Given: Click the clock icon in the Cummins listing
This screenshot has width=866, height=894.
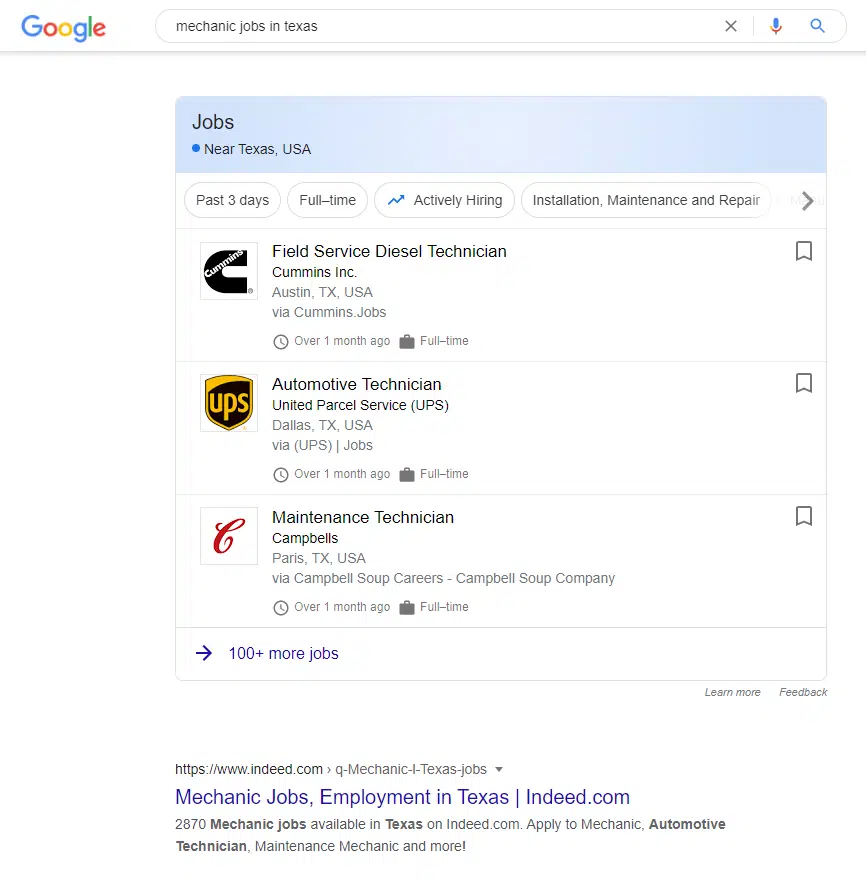Looking at the screenshot, I should click(x=280, y=342).
